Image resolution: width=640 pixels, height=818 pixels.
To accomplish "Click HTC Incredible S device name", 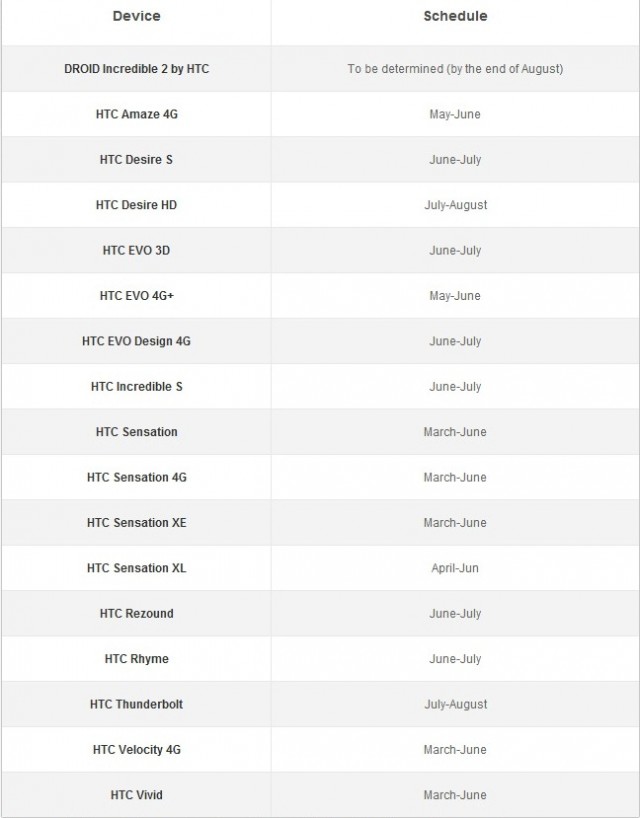I will coord(136,387).
